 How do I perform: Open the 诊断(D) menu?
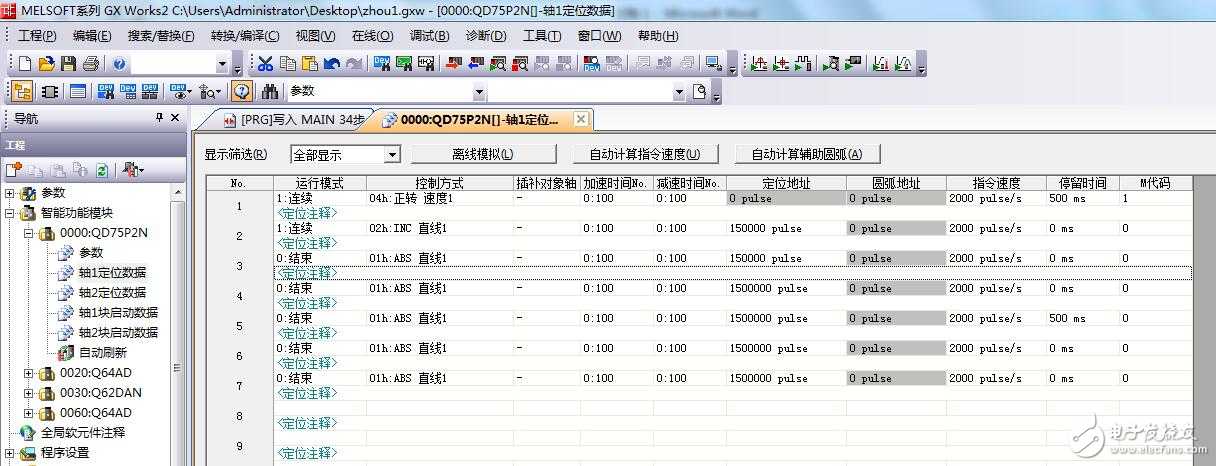tap(486, 36)
